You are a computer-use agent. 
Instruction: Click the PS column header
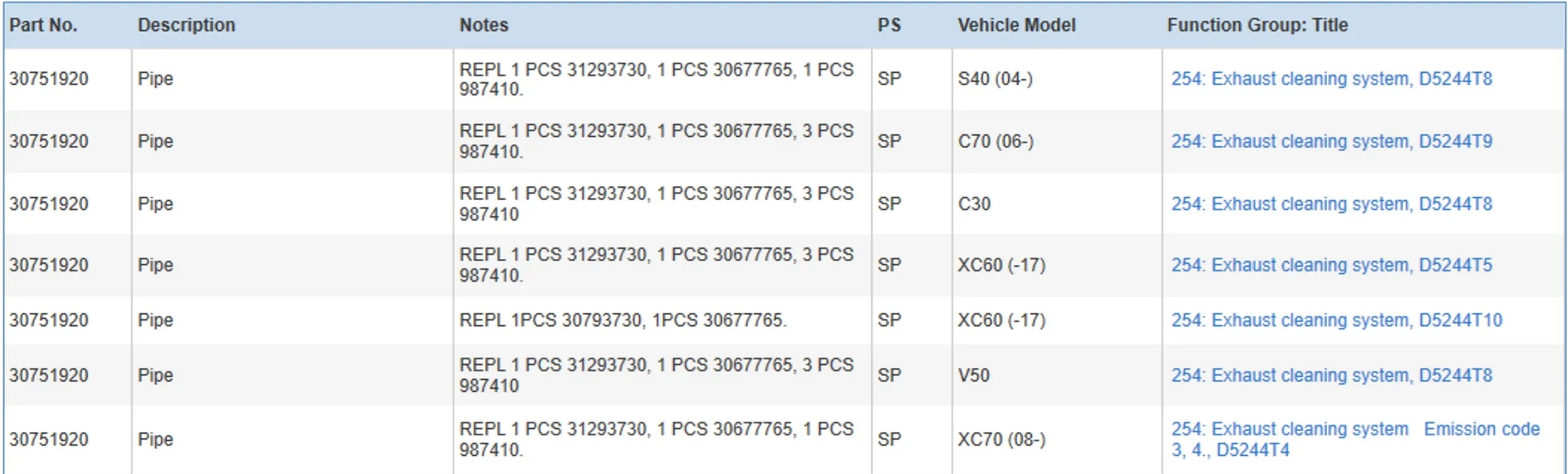889,25
